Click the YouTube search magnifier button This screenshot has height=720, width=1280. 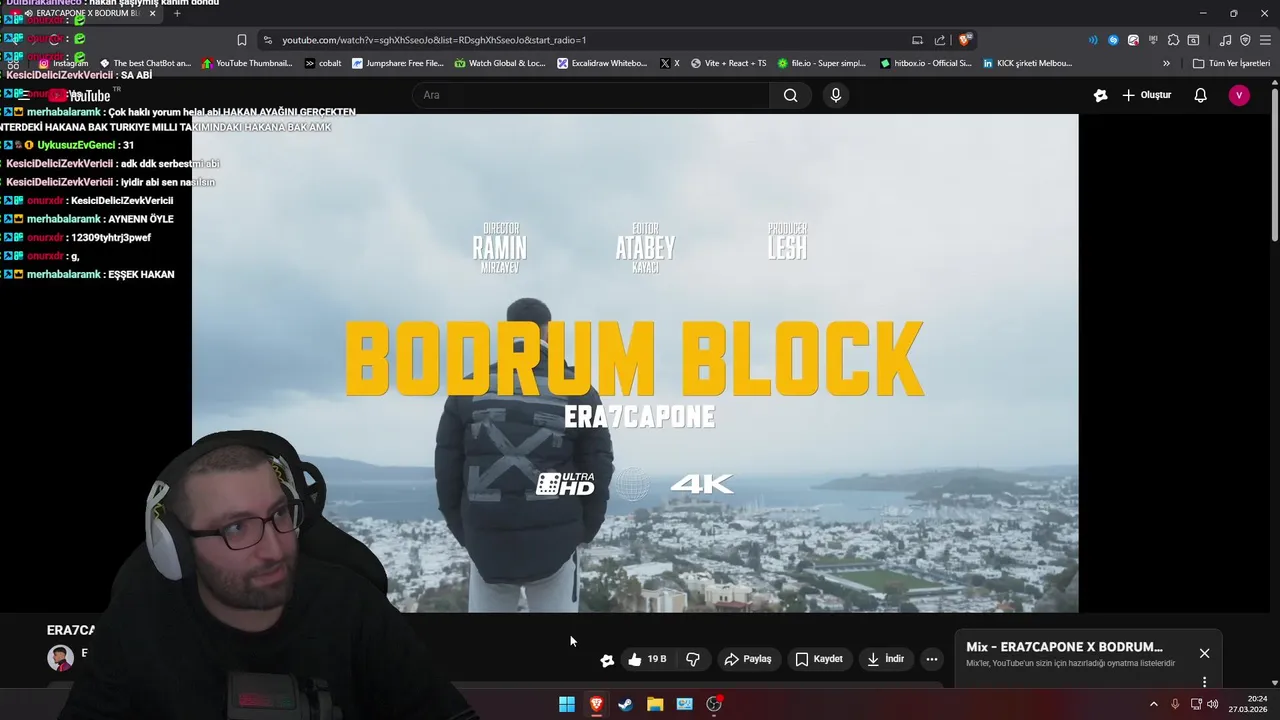(791, 95)
